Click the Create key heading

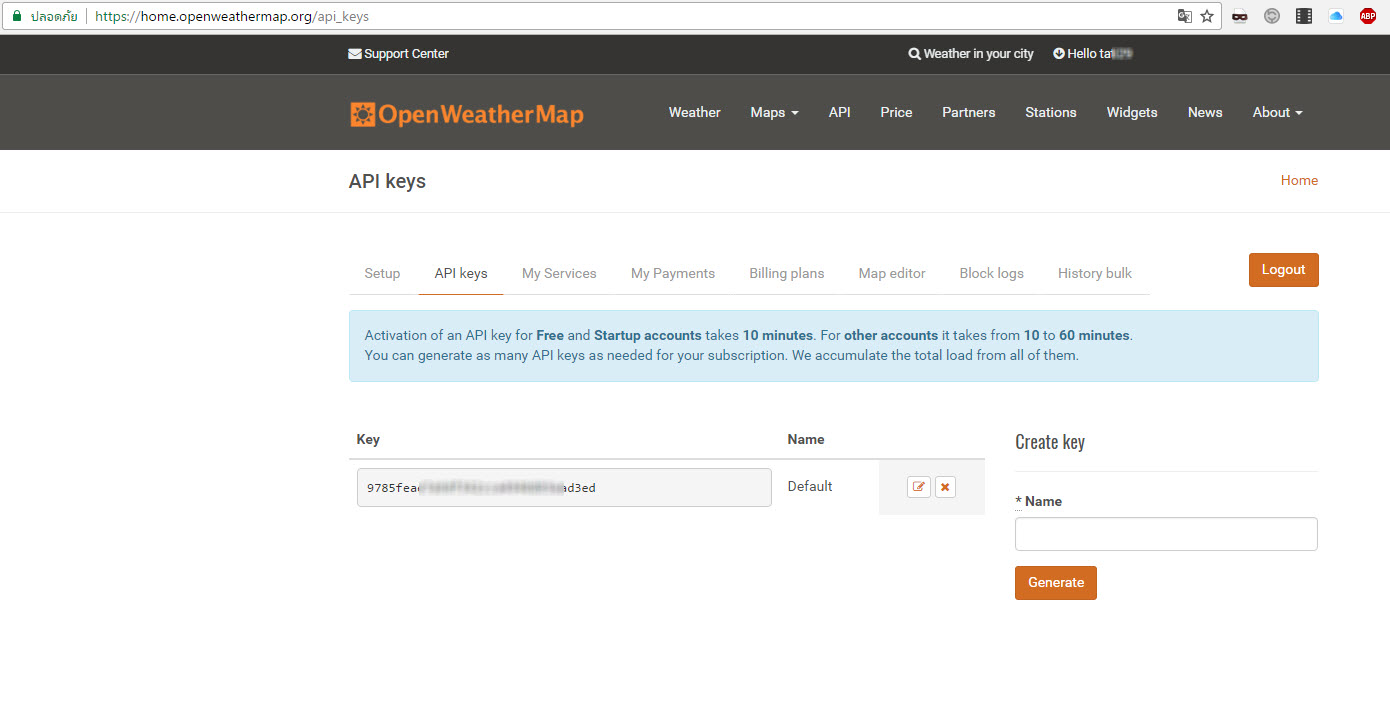tap(1050, 442)
